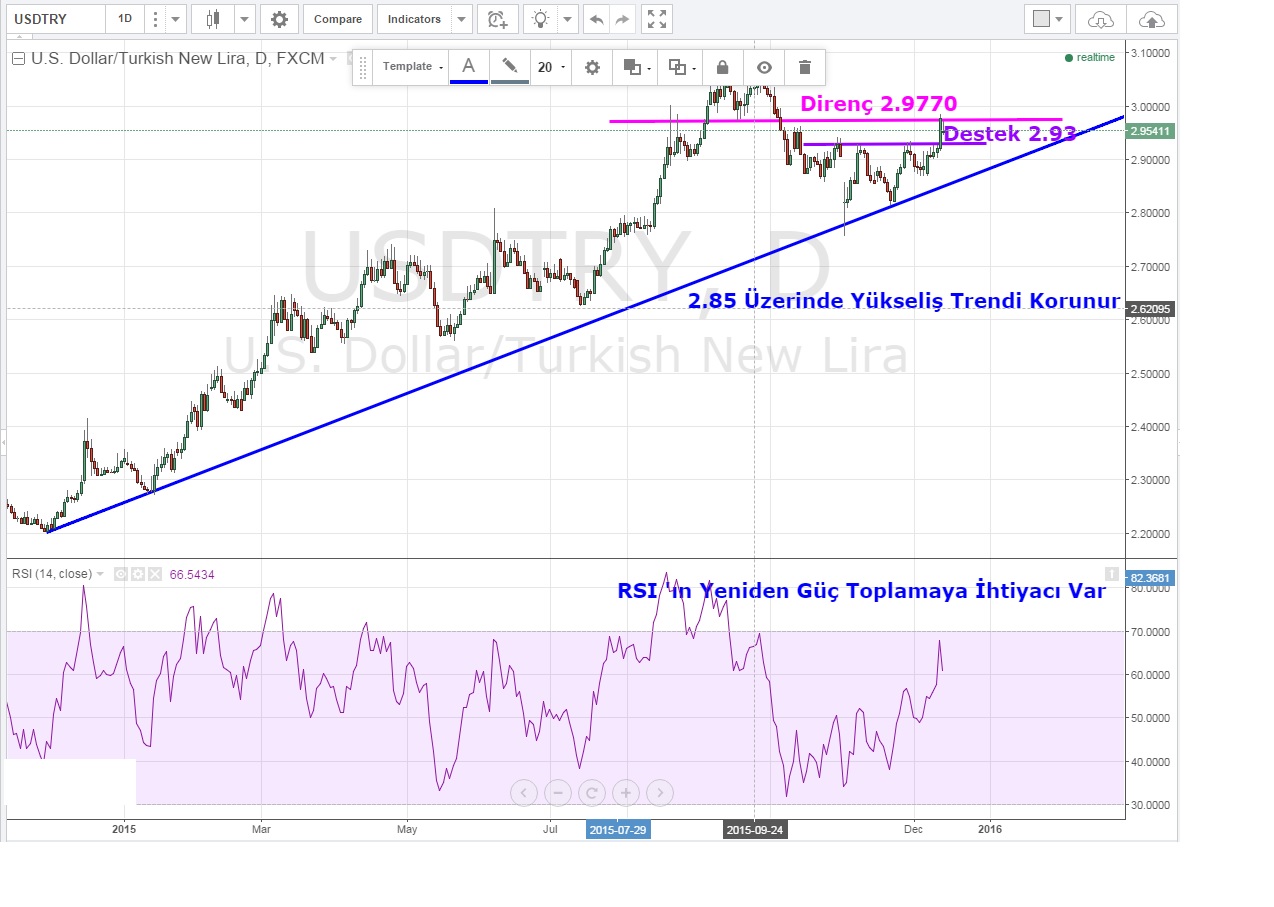Delete the selected drawing with trash icon
The image size is (1274, 907).
[x=804, y=67]
